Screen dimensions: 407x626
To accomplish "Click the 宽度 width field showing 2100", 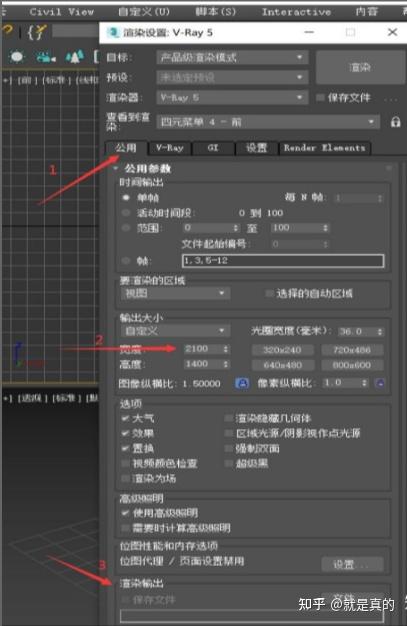I will tap(203, 349).
